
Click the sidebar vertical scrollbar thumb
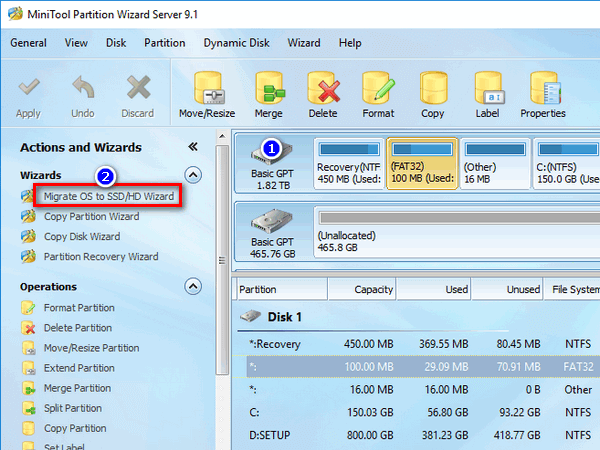pos(222,260)
